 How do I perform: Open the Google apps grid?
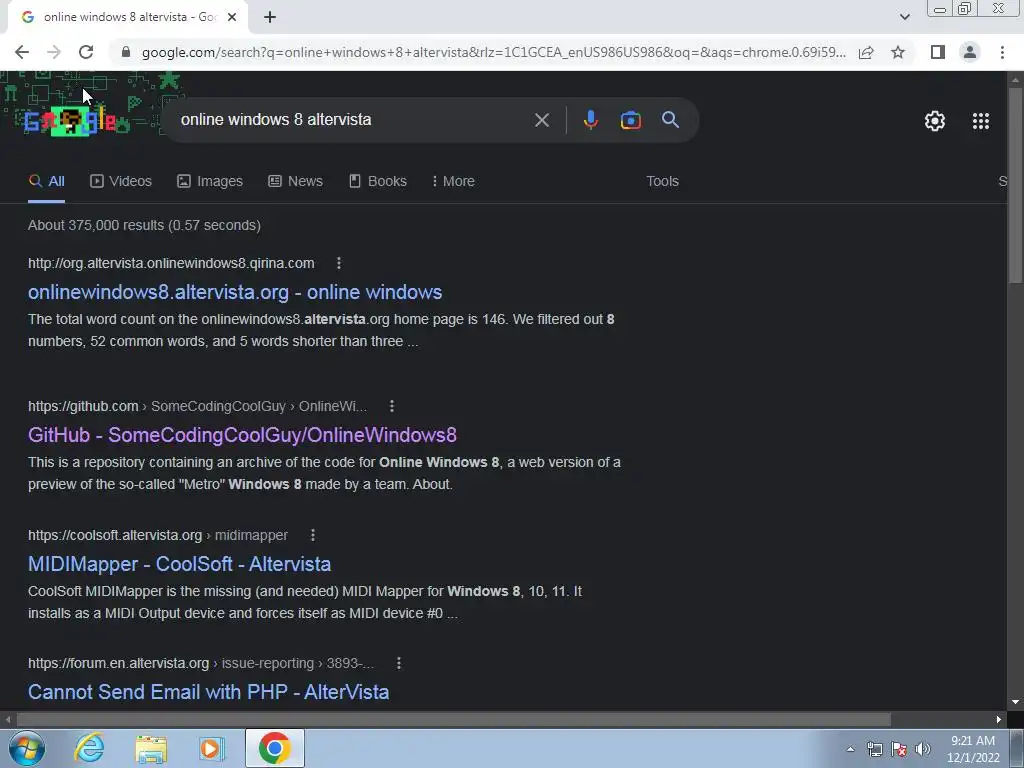click(x=980, y=121)
